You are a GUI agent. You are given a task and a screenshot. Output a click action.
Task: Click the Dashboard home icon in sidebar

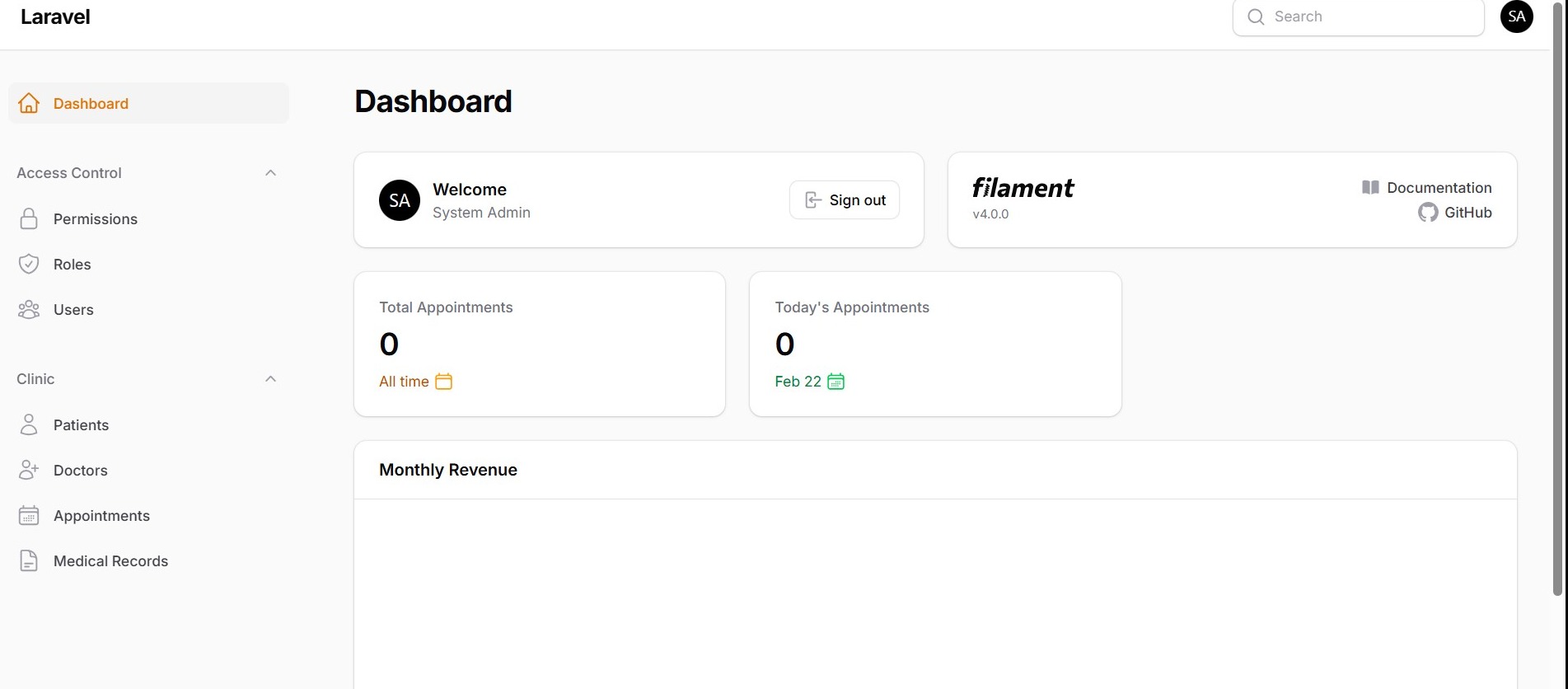[x=29, y=103]
